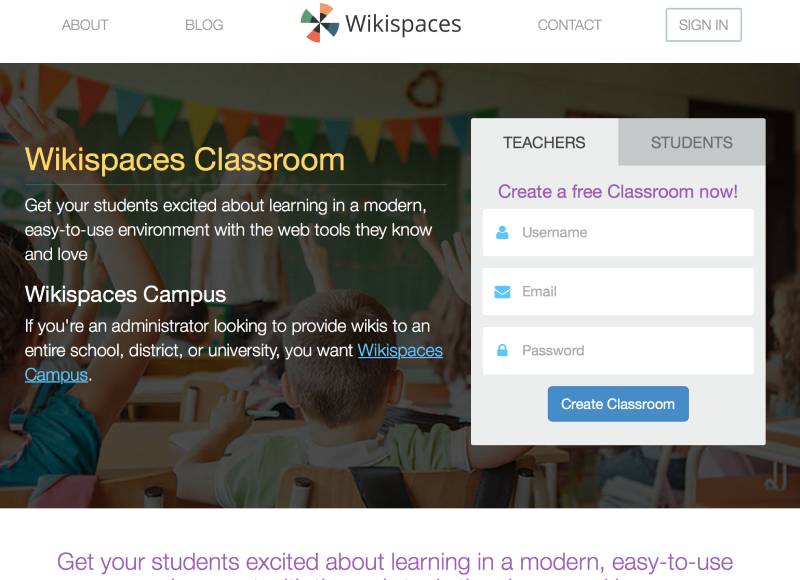Click the lock icon in Password field
The height and width of the screenshot is (580, 800).
[x=502, y=350]
